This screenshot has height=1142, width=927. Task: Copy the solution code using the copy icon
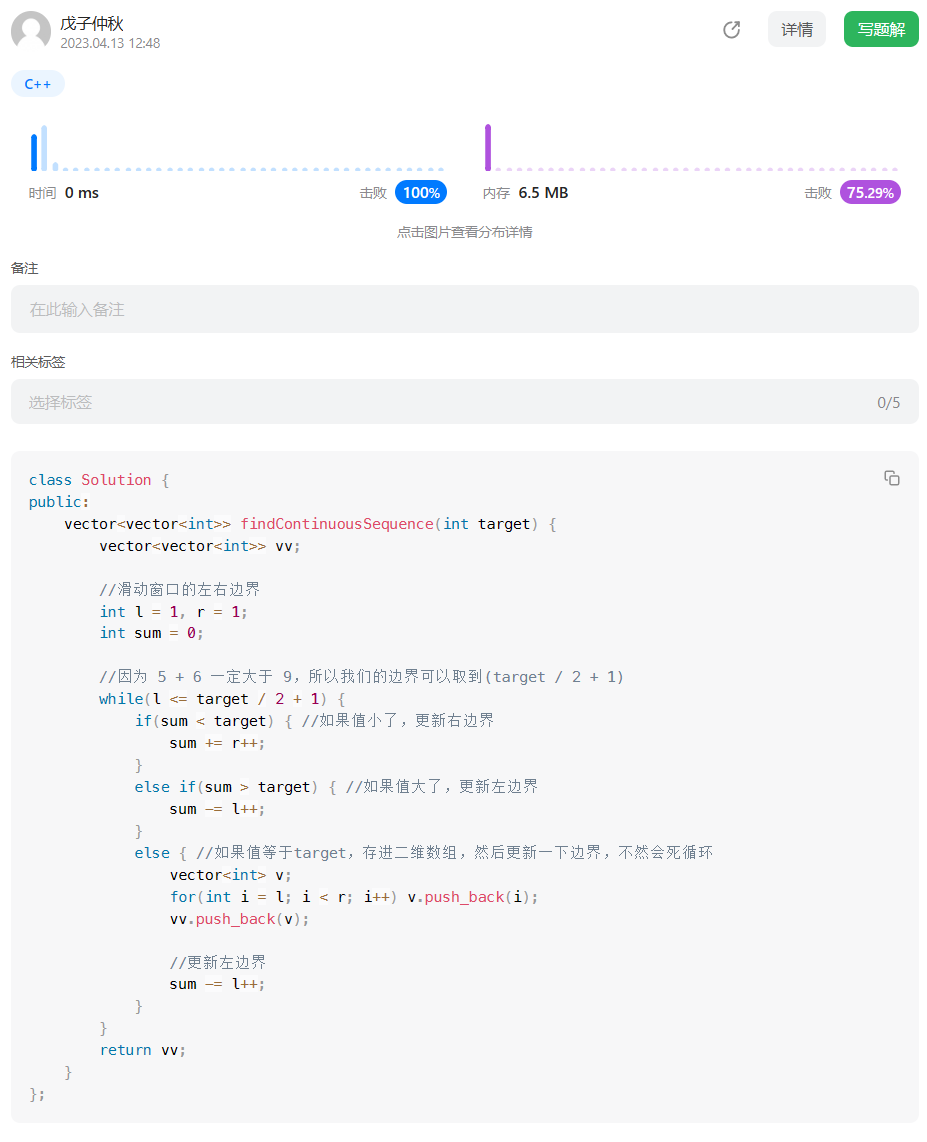(891, 478)
